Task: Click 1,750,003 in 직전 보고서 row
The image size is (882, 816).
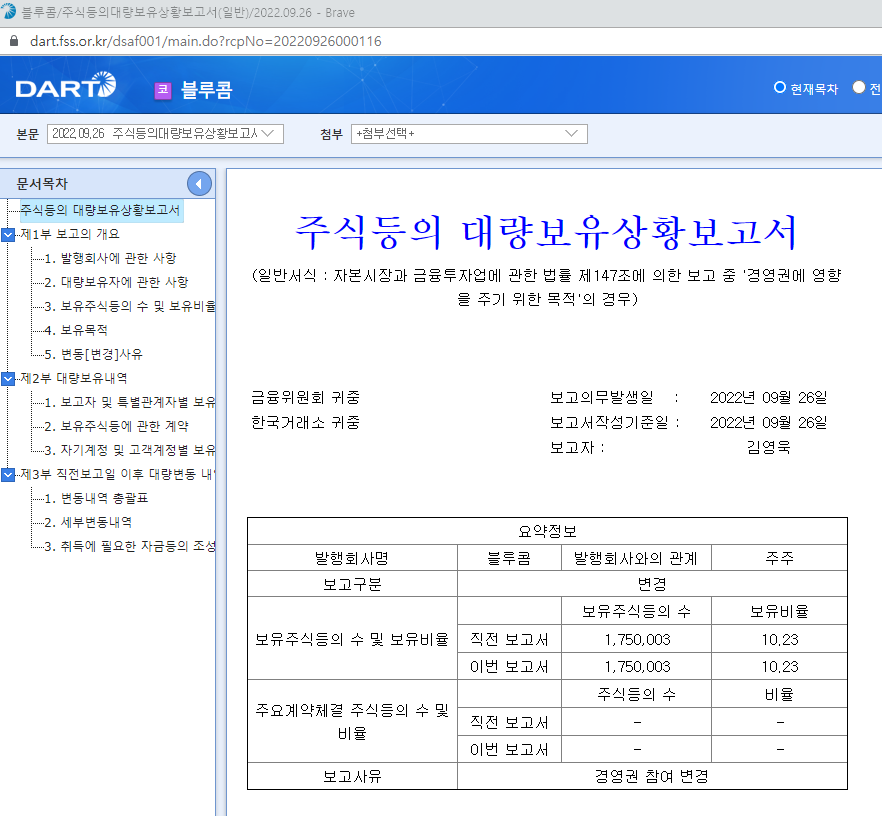Action: 637,639
